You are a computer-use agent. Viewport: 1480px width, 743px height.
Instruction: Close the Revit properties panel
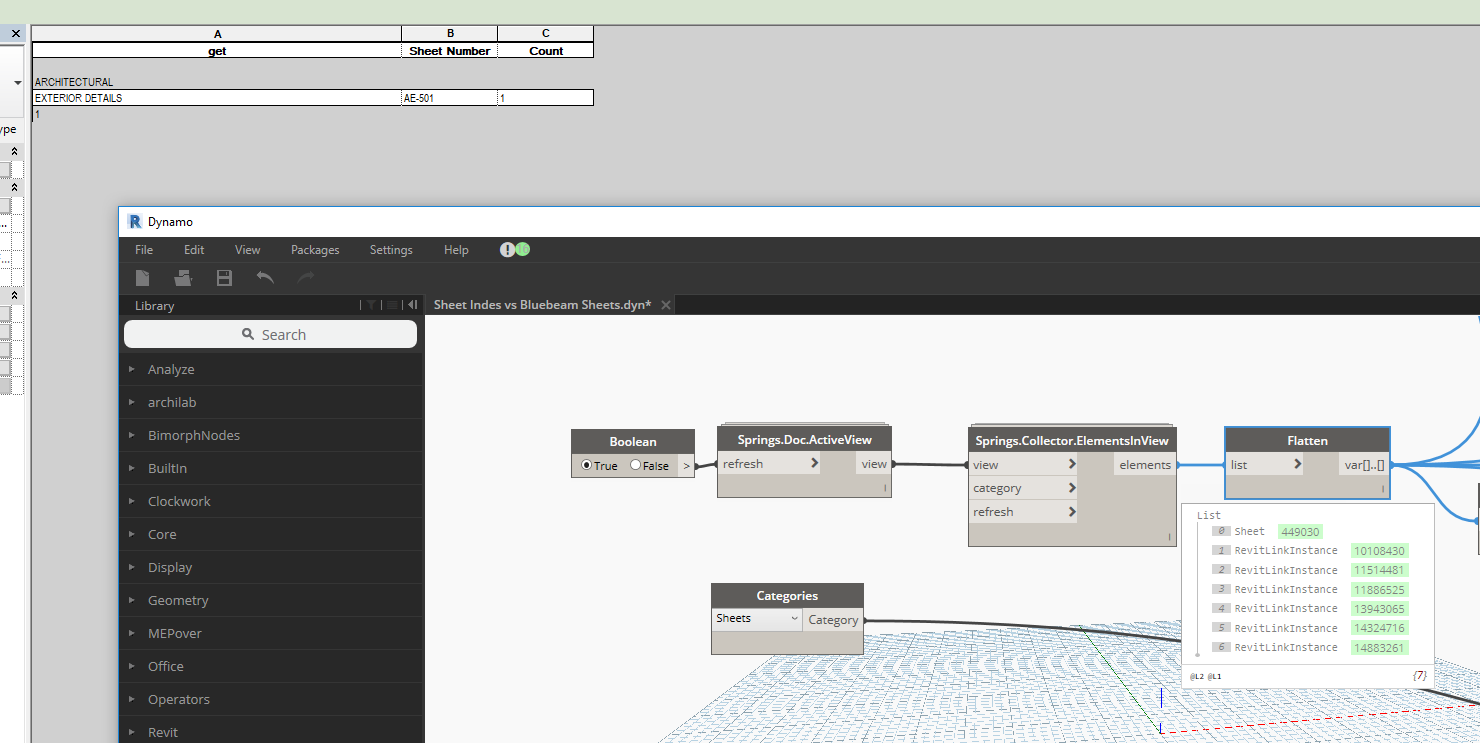[x=16, y=34]
